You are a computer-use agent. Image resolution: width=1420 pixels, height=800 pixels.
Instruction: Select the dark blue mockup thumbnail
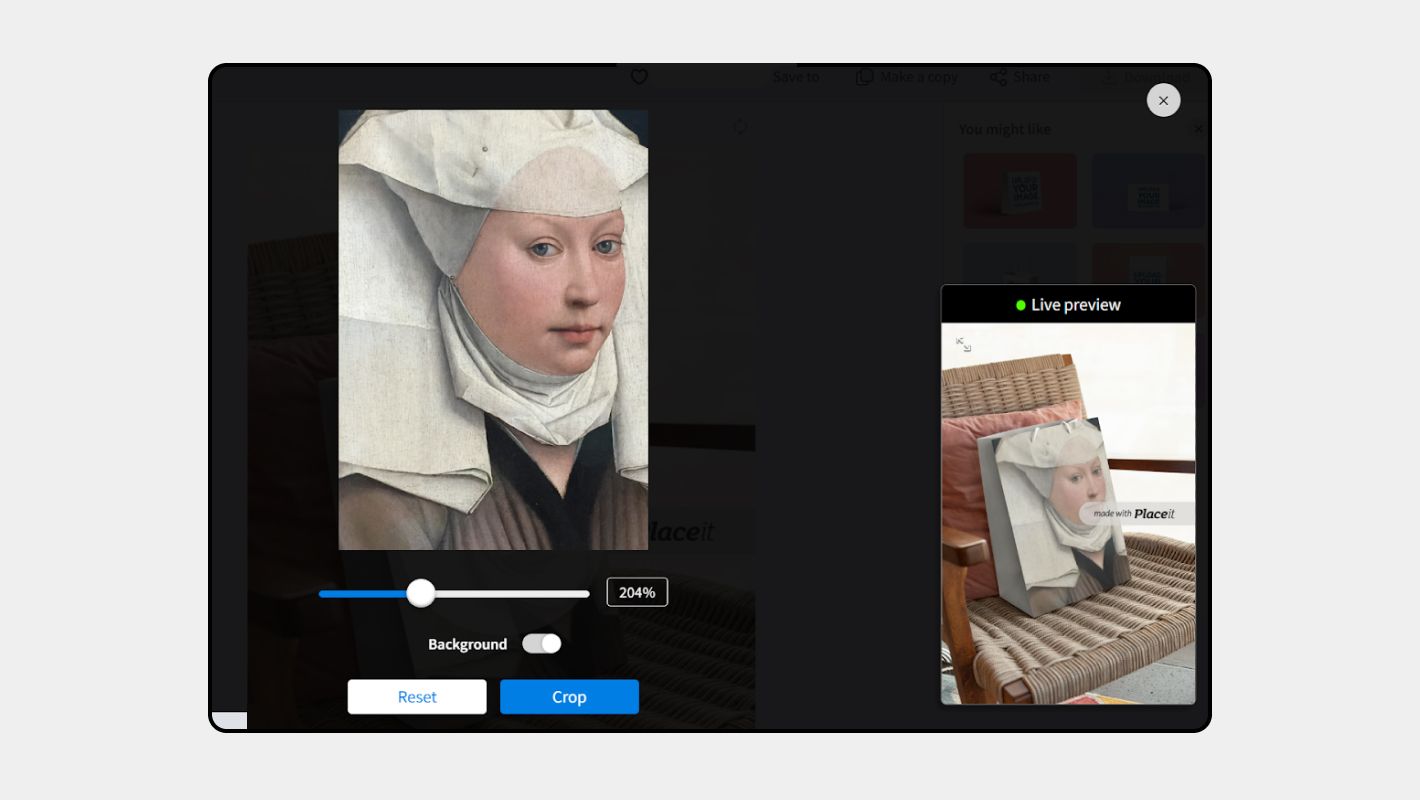(1148, 190)
